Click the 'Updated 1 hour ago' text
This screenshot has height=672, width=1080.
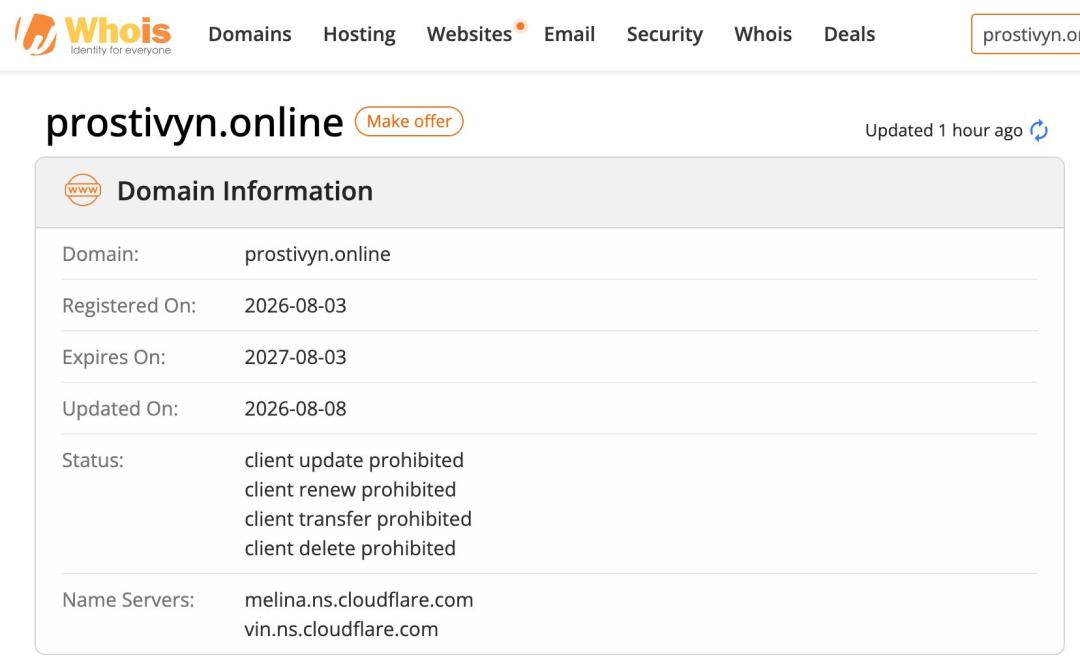[x=944, y=130]
